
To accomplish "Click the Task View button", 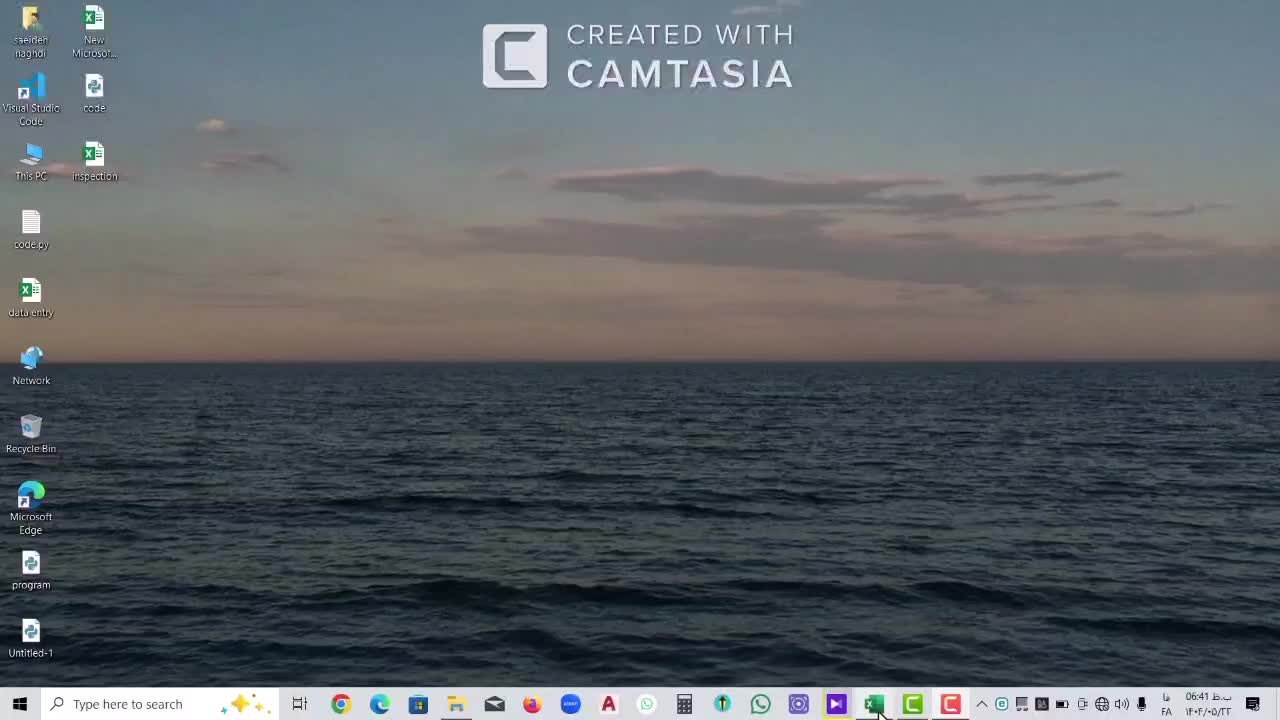I will click(299, 704).
